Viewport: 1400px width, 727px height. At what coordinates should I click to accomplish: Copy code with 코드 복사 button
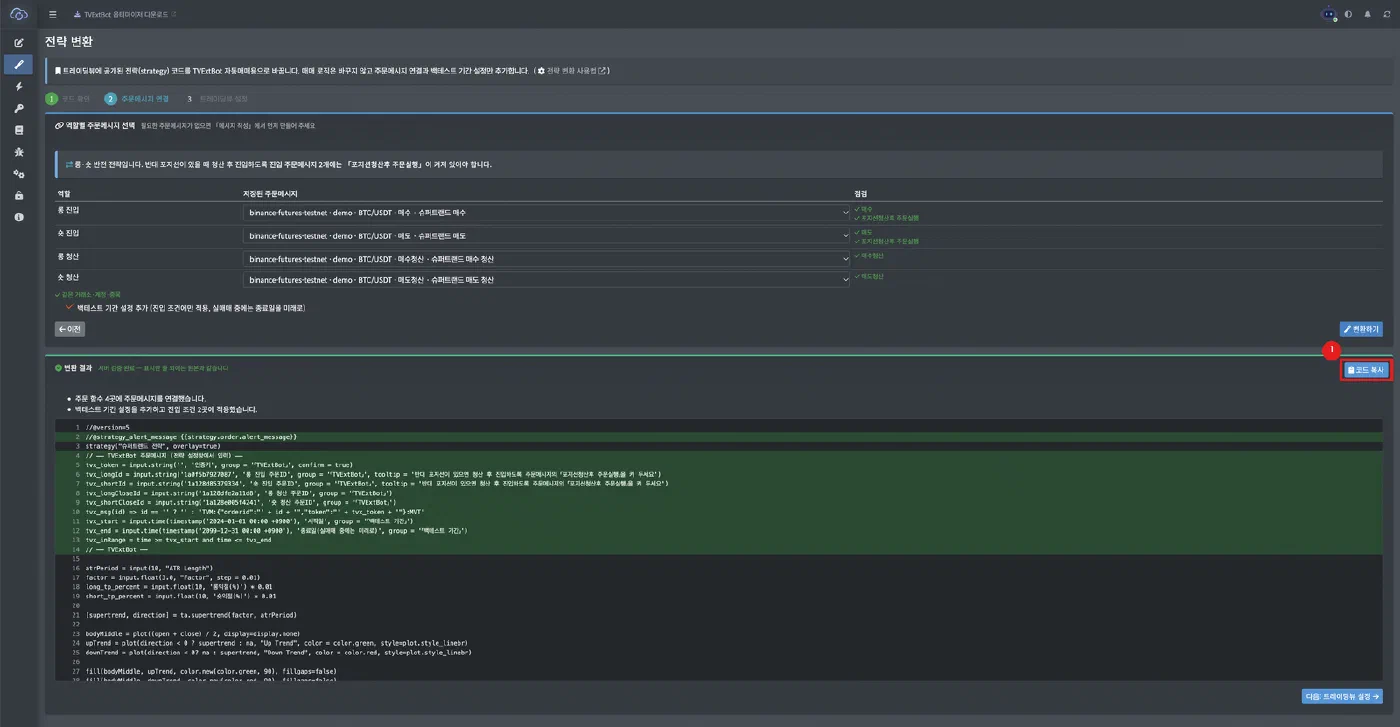1365,370
